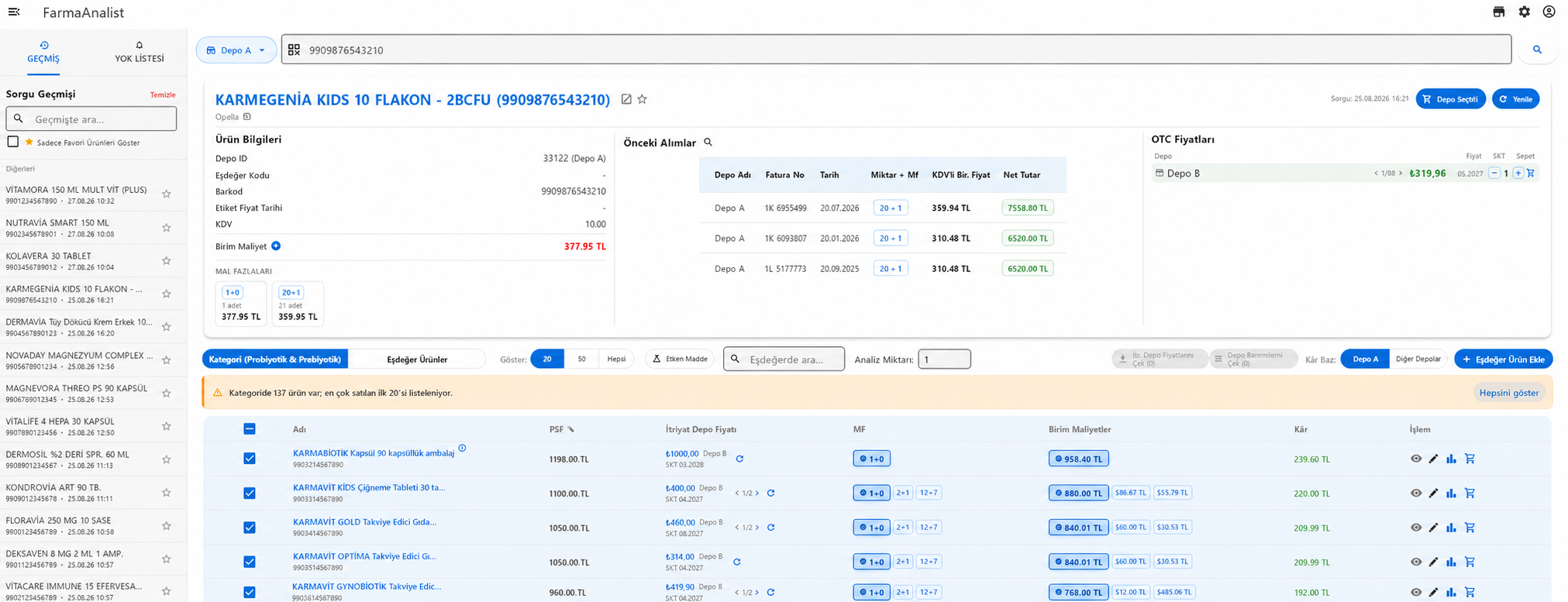
Task: Click the Etken Madde button
Action: [680, 359]
